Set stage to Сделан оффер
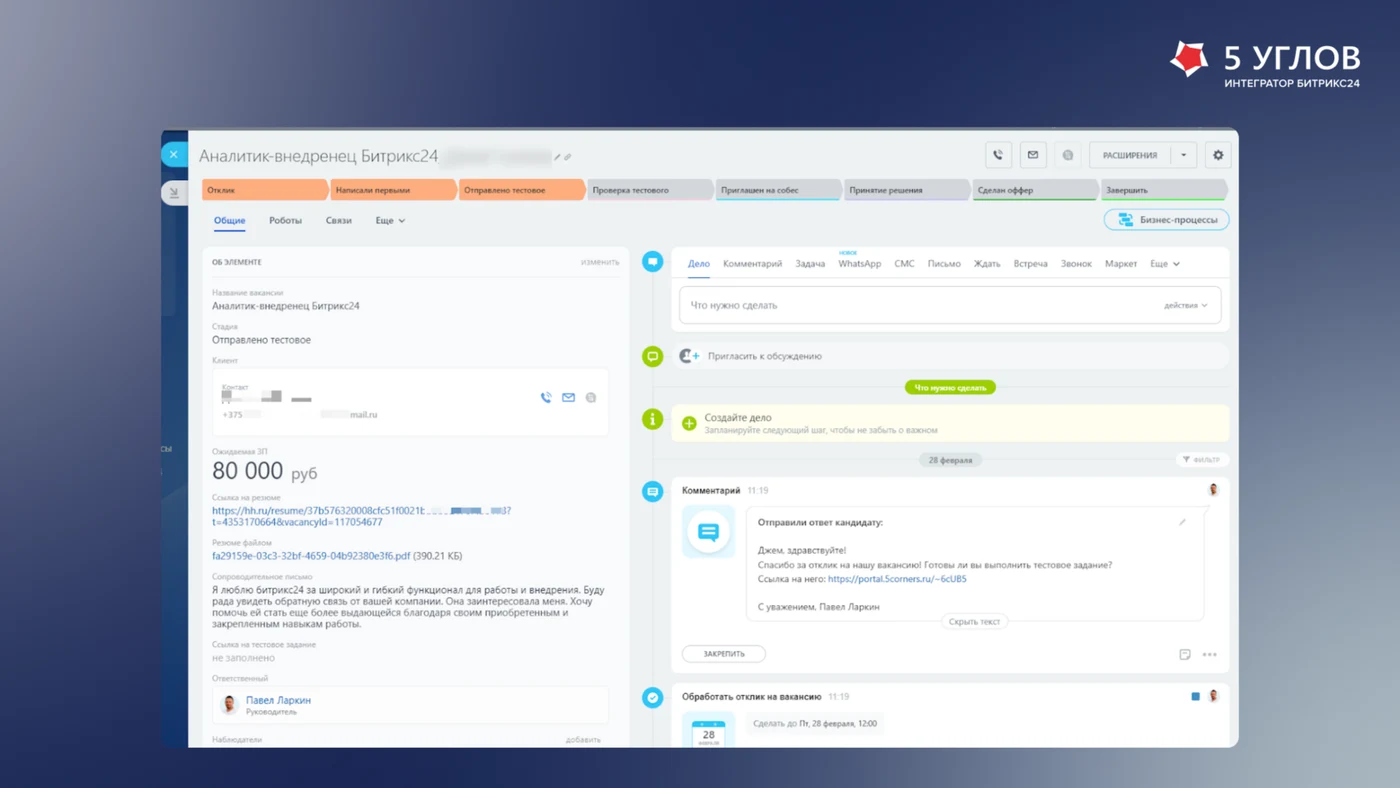 click(1036, 190)
